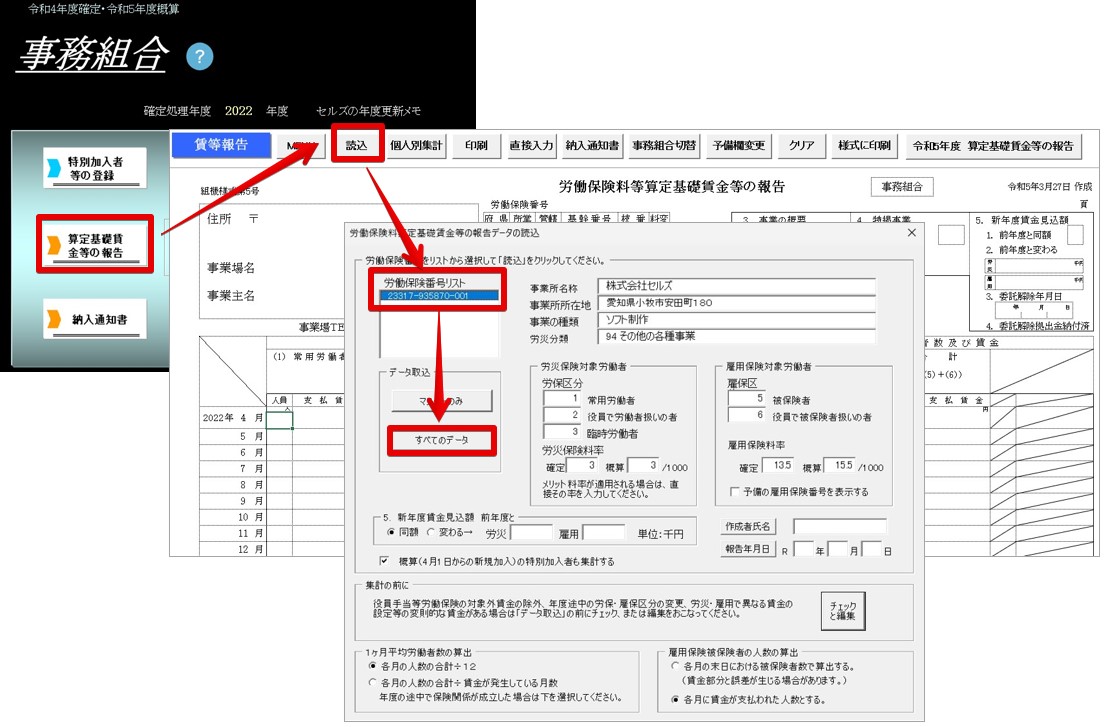The image size is (1111, 727).
Task: Click the チェックと編集 button
Action: pyautogui.click(x=843, y=610)
